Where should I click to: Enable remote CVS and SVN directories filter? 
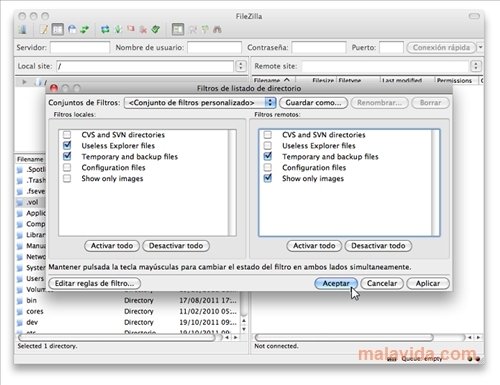pos(268,135)
